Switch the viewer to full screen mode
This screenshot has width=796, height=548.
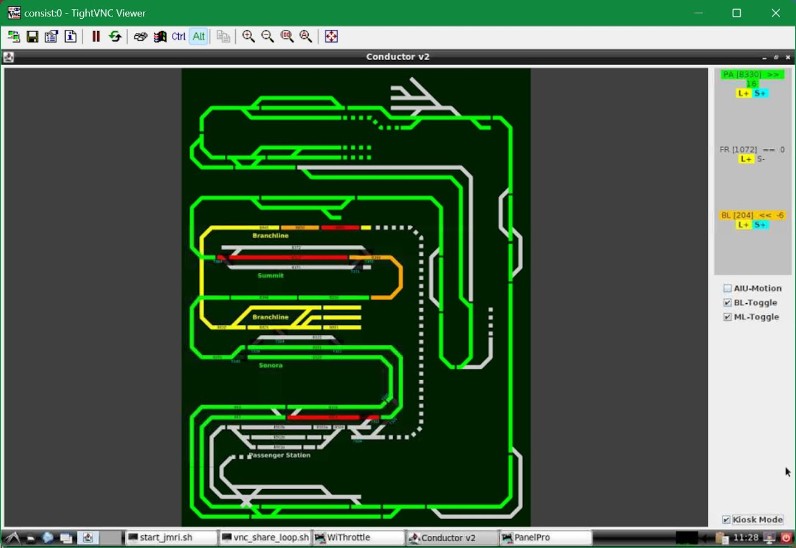[x=331, y=37]
